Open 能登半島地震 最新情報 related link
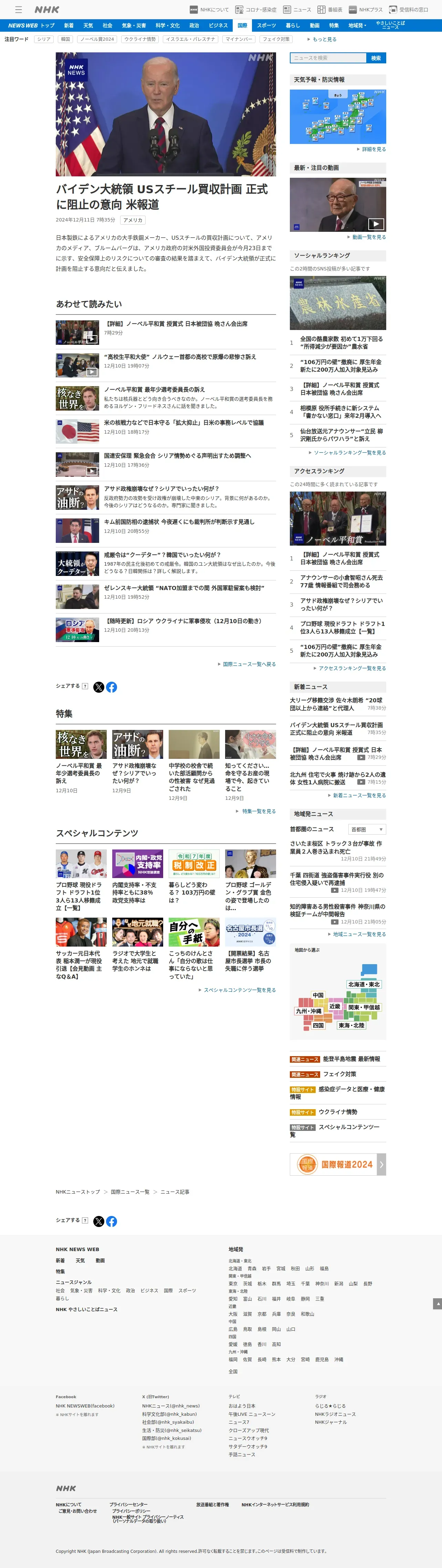This screenshot has height=1568, width=442. [351, 1059]
